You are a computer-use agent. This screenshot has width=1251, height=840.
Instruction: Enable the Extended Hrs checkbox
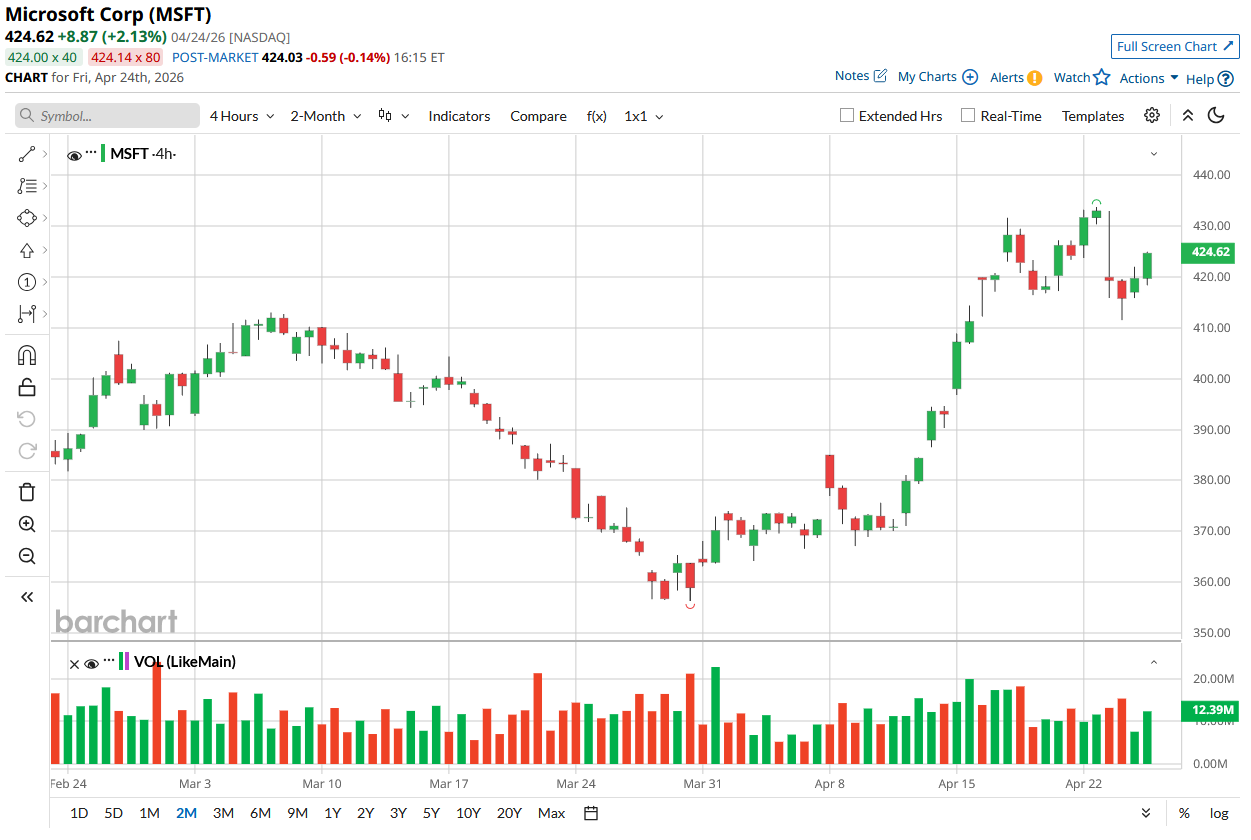coord(847,116)
